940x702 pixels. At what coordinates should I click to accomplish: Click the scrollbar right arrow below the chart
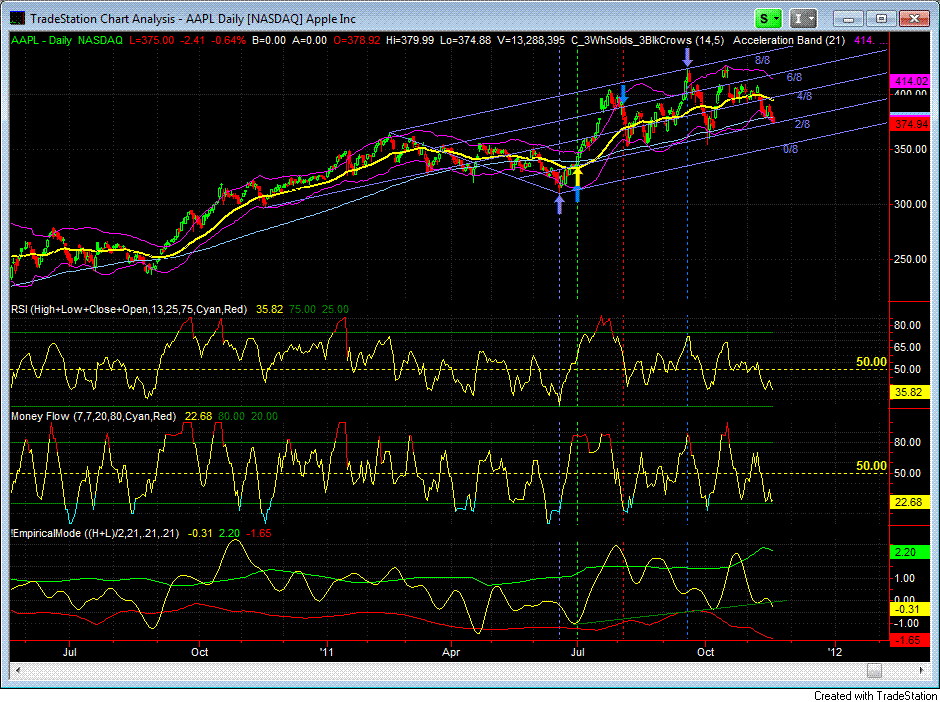point(921,670)
